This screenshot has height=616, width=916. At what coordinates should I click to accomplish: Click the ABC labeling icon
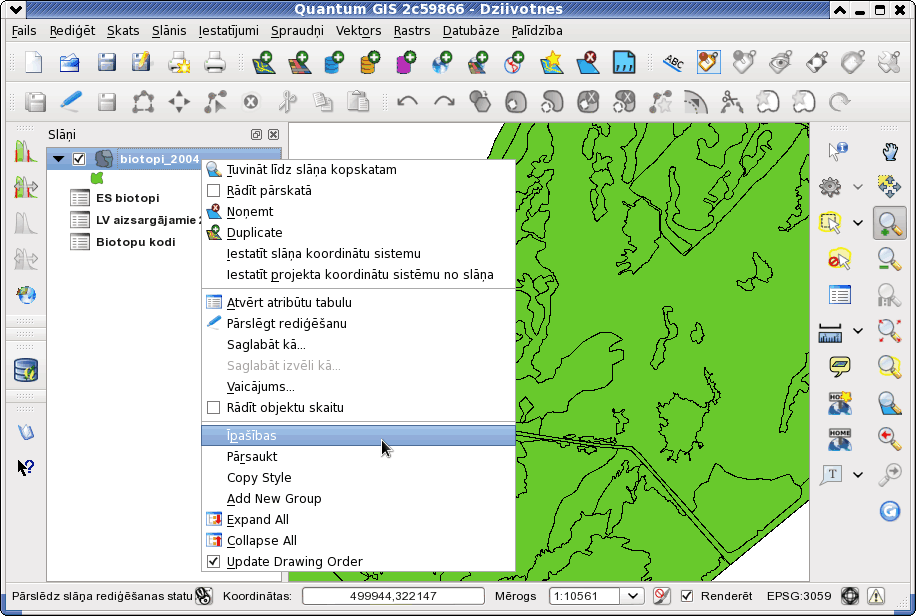coord(674,63)
